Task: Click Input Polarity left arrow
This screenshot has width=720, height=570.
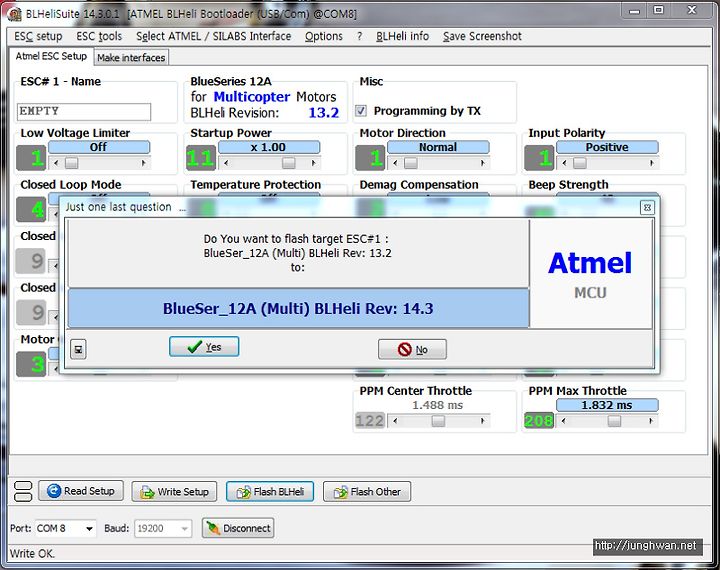Action: click(x=564, y=163)
